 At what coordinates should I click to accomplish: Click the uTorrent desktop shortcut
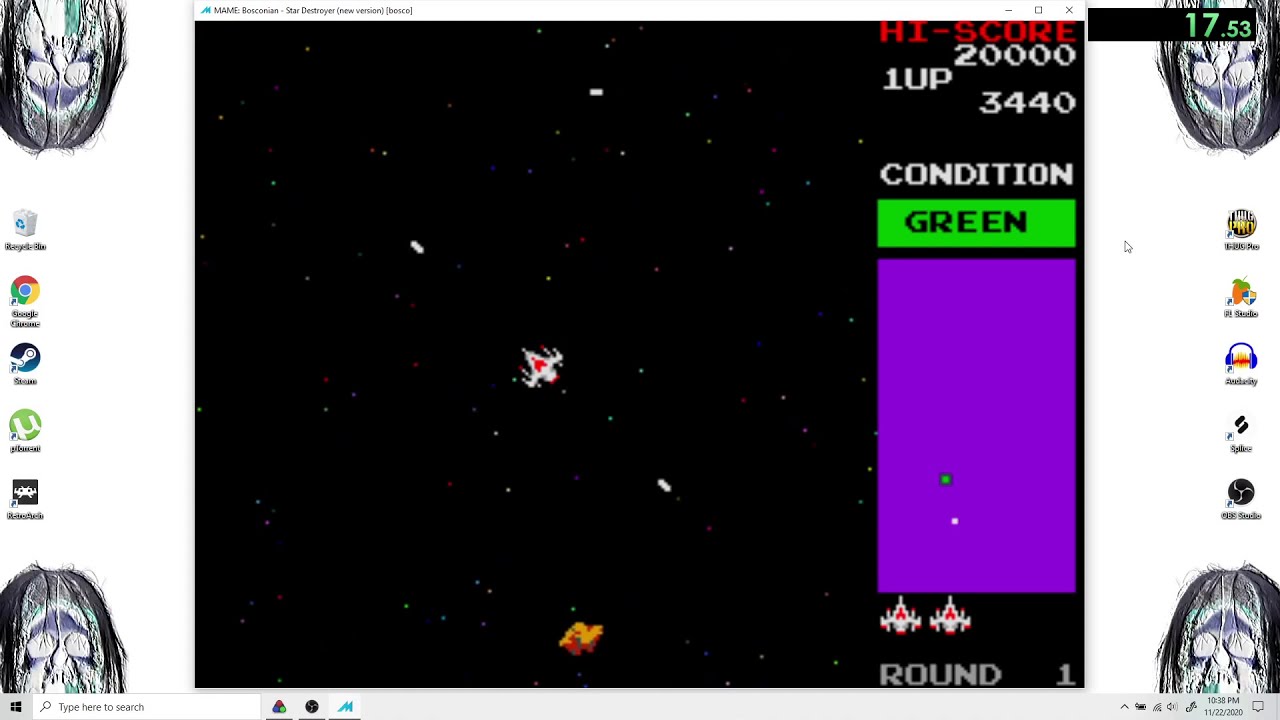25,432
